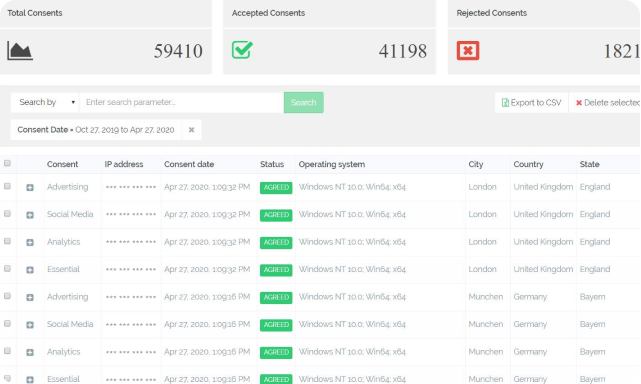Select the London Social Media row checkbox

(7, 214)
